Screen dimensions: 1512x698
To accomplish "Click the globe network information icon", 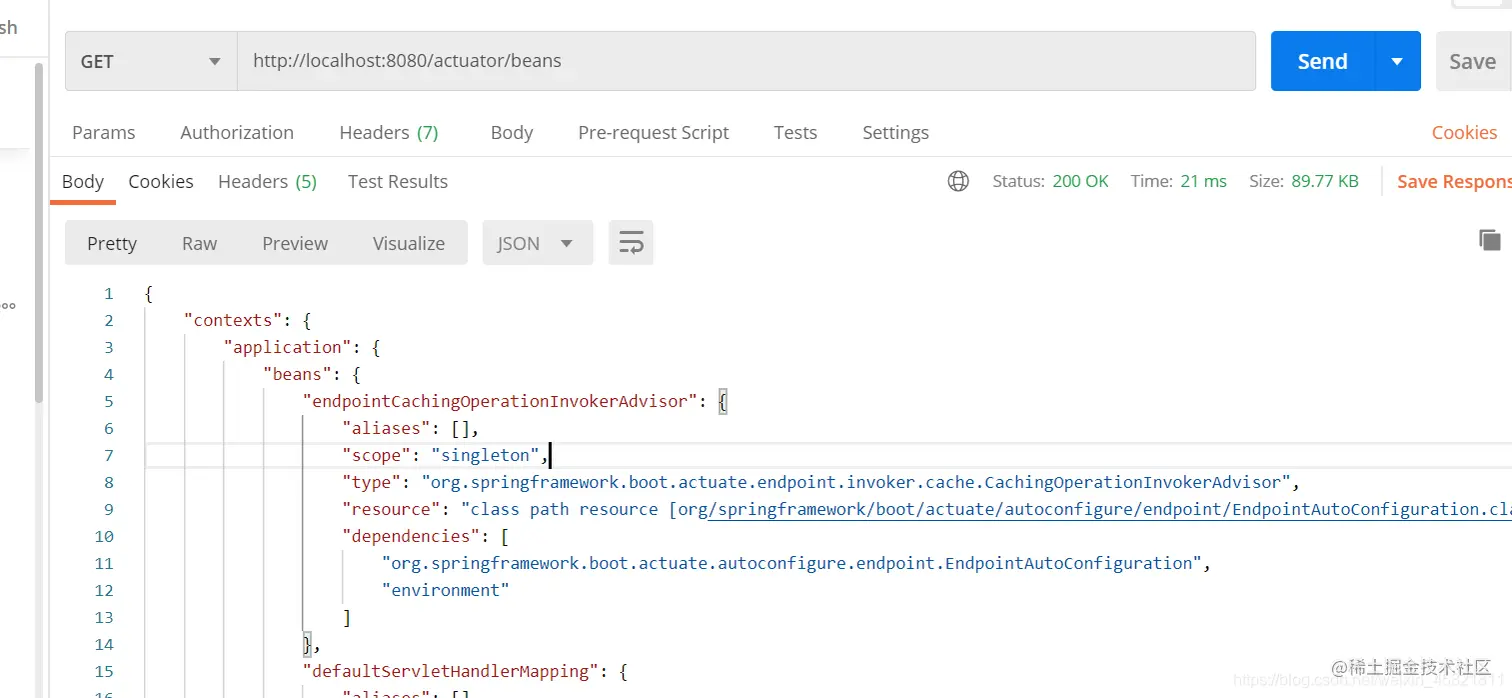I will point(958,181).
